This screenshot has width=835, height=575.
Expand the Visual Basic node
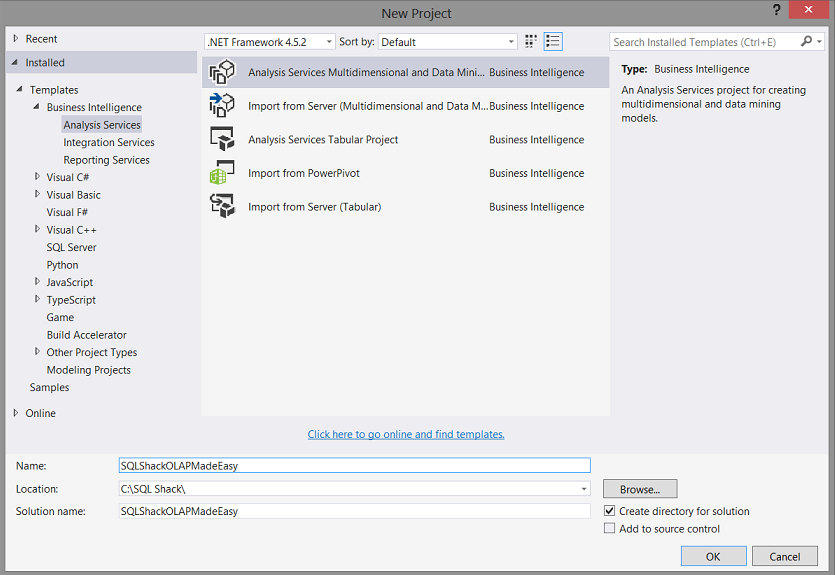(37, 194)
